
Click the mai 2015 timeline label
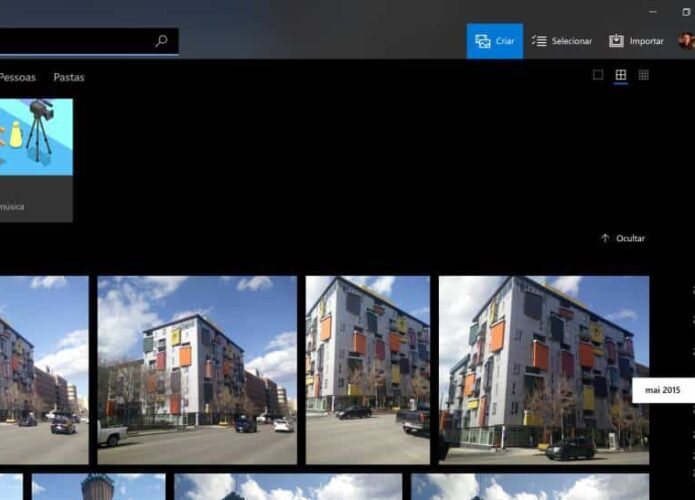(x=663, y=390)
